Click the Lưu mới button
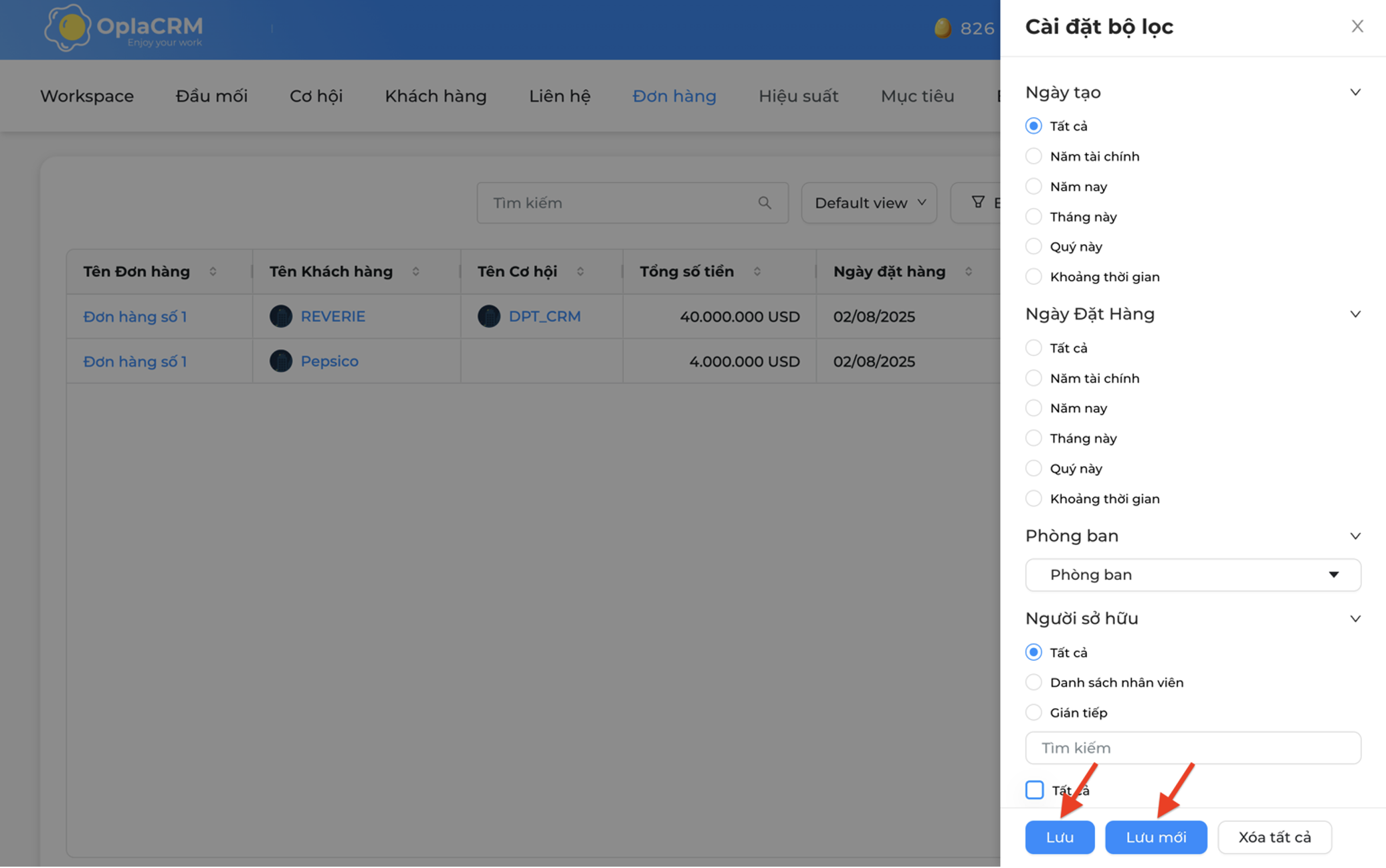Image resolution: width=1386 pixels, height=868 pixels. (x=1156, y=837)
